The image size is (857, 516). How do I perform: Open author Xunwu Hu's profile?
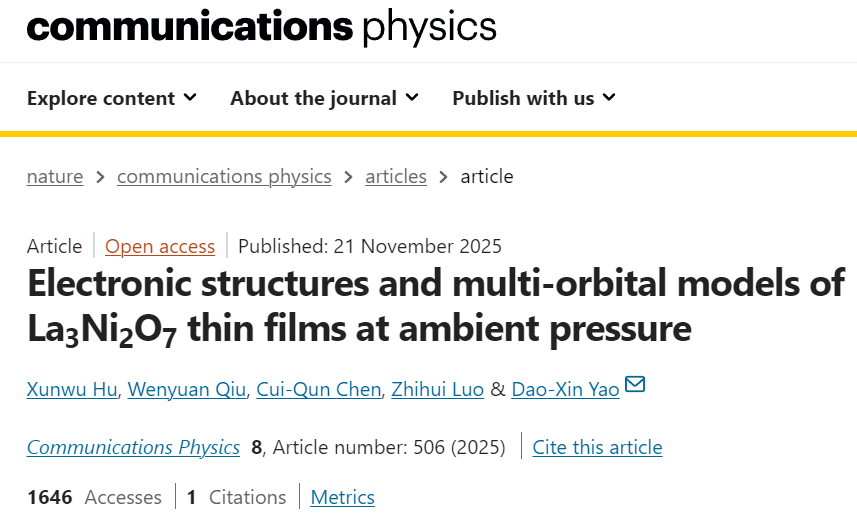tap(73, 389)
